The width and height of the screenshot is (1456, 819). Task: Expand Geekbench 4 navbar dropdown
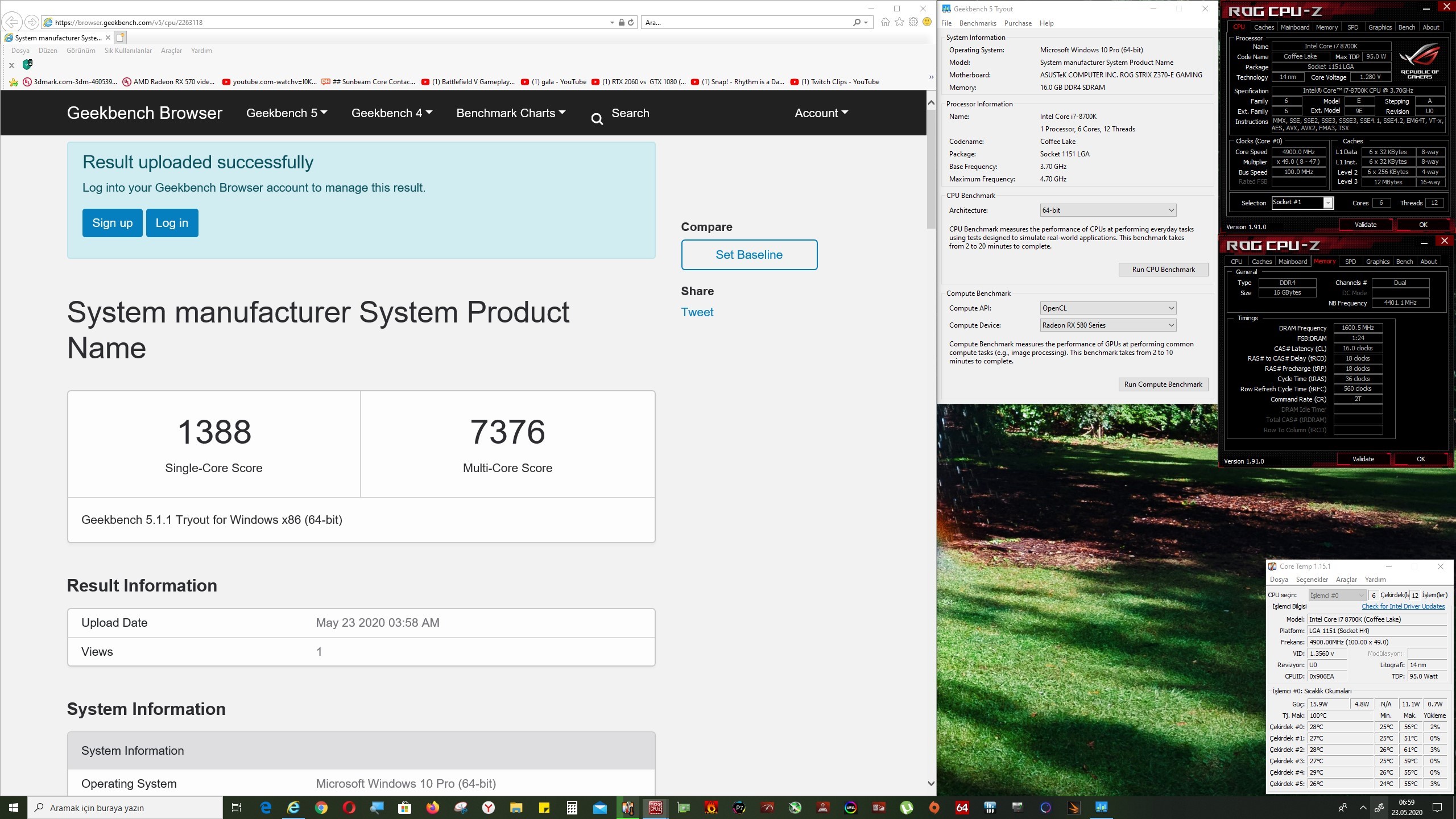point(392,113)
